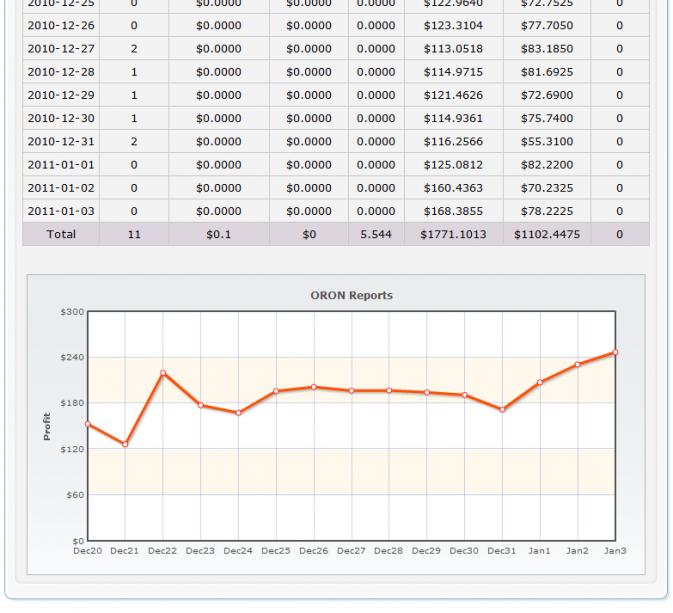Click the $78.2225 cell

pos(547,211)
